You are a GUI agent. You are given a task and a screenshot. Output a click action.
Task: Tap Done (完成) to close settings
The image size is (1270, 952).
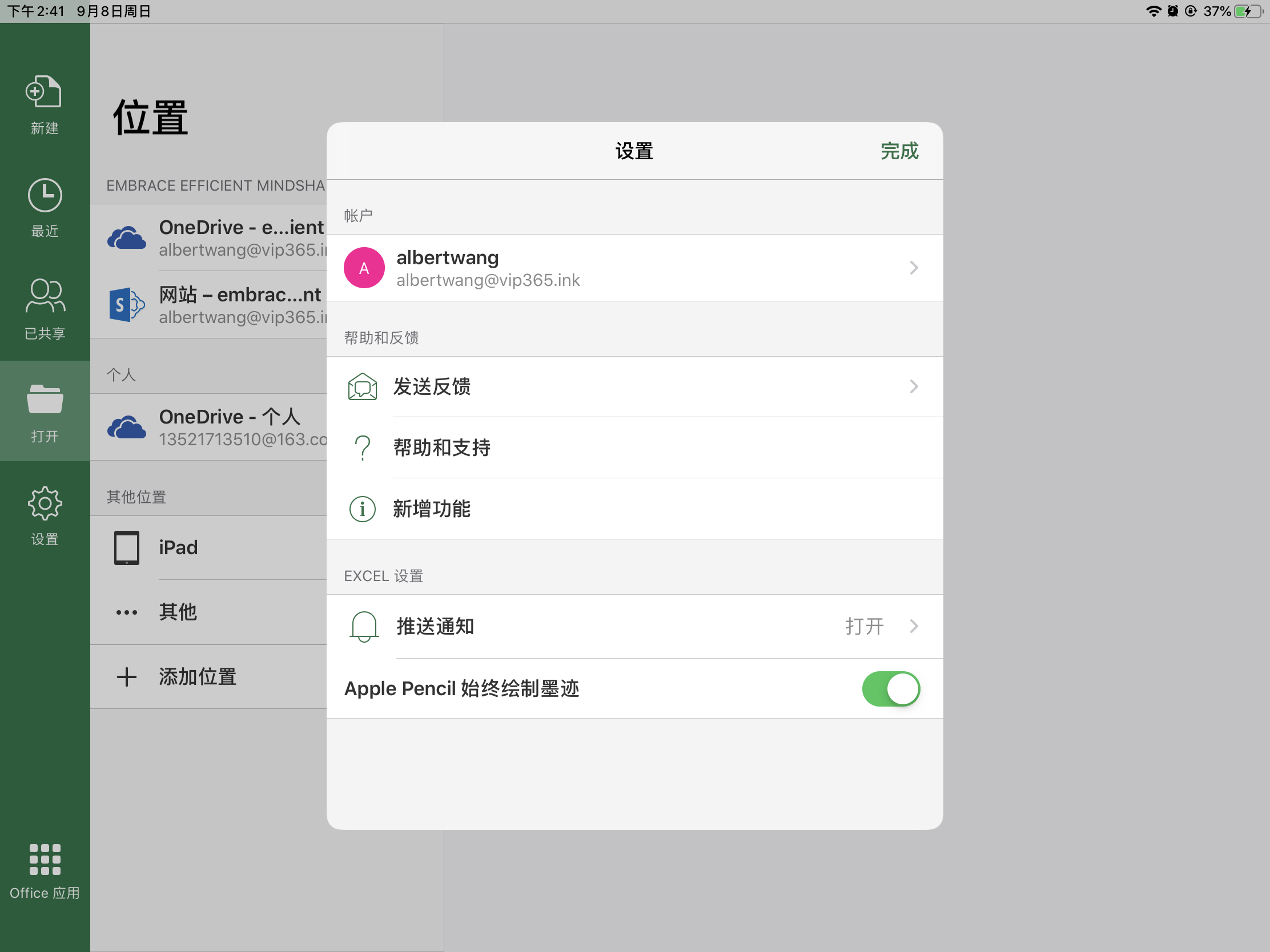click(x=899, y=151)
